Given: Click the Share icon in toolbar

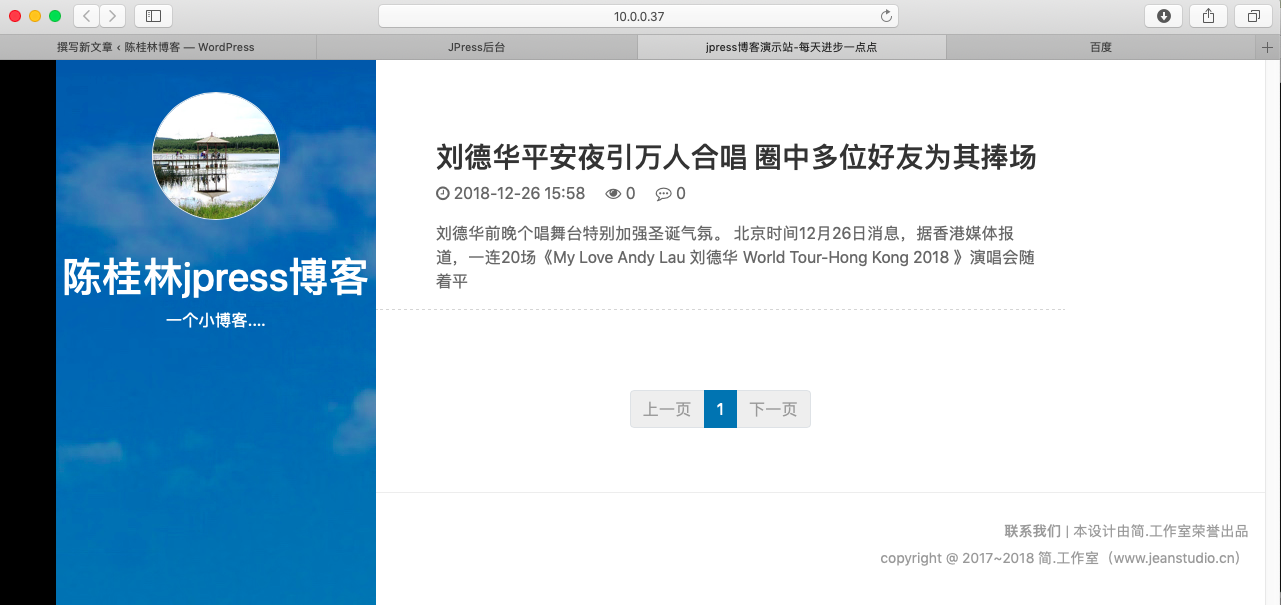Looking at the screenshot, I should 1208,16.
